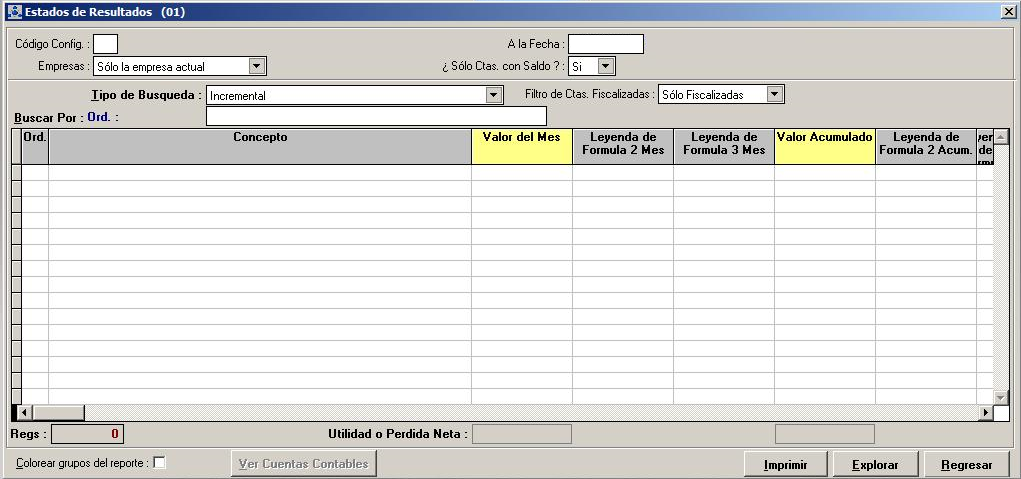Expand the Sólo Ctas. con Saldo dropdown
The image size is (1021, 479).
point(606,66)
